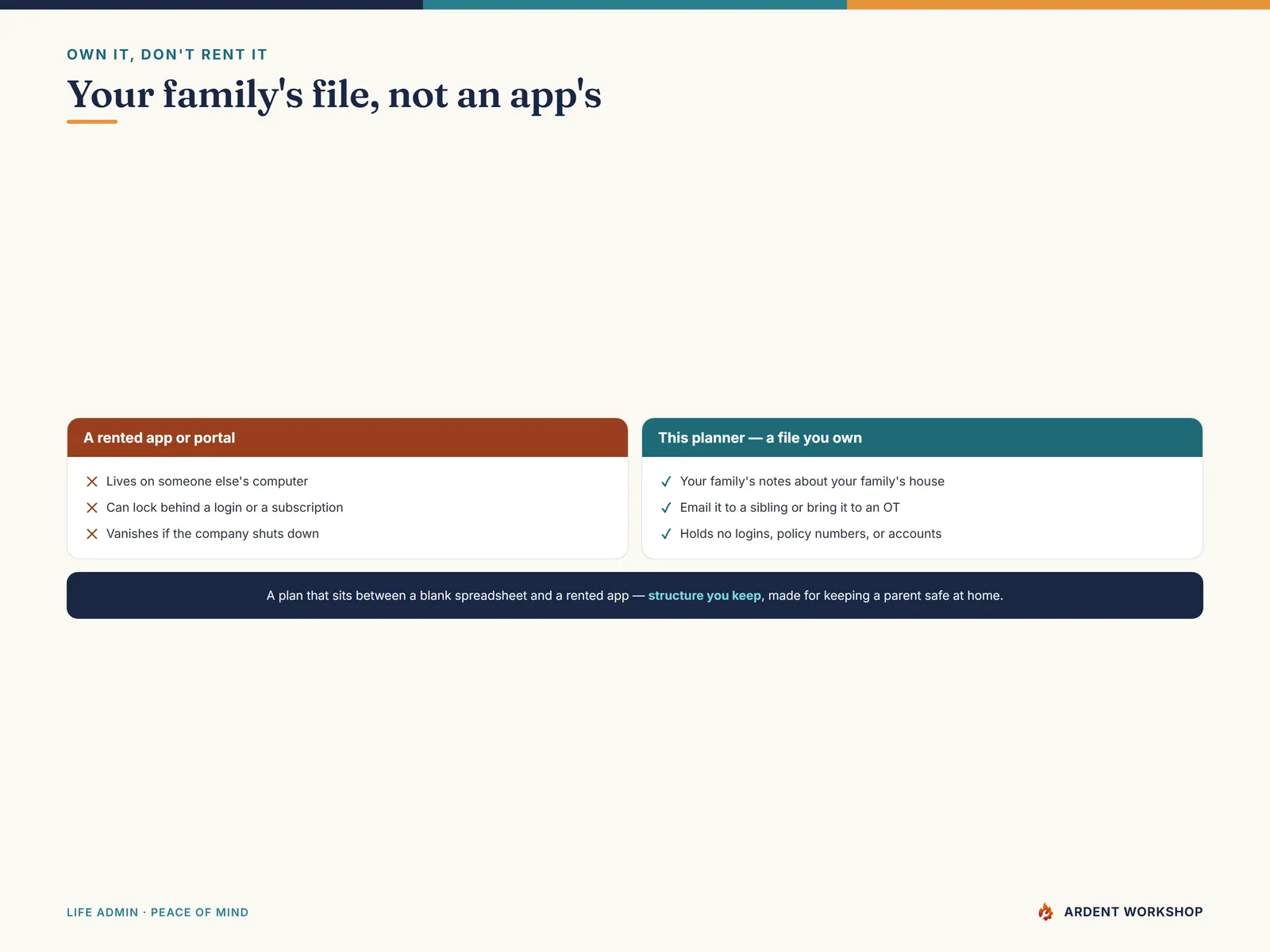The width and height of the screenshot is (1270, 952).
Task: Click the checkmark beside 'Holds no logins'
Action: [666, 534]
